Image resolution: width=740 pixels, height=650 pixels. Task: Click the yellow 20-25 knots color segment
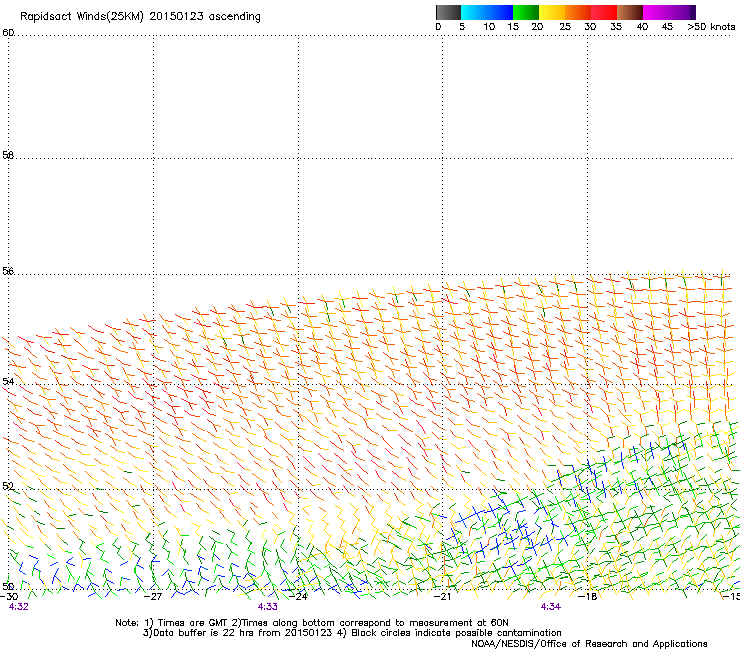coord(552,12)
